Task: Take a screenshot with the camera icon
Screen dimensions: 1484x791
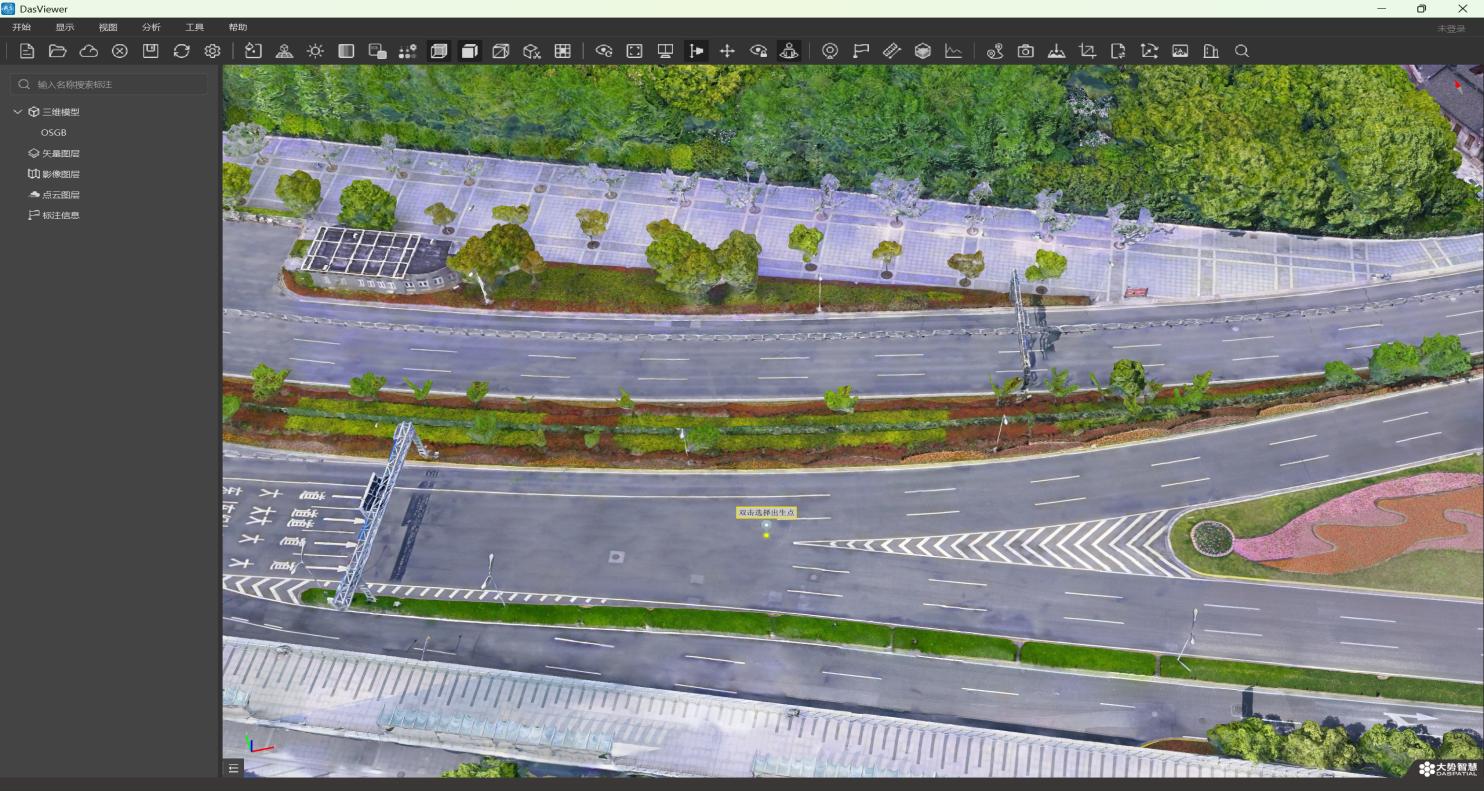Action: pos(1026,51)
